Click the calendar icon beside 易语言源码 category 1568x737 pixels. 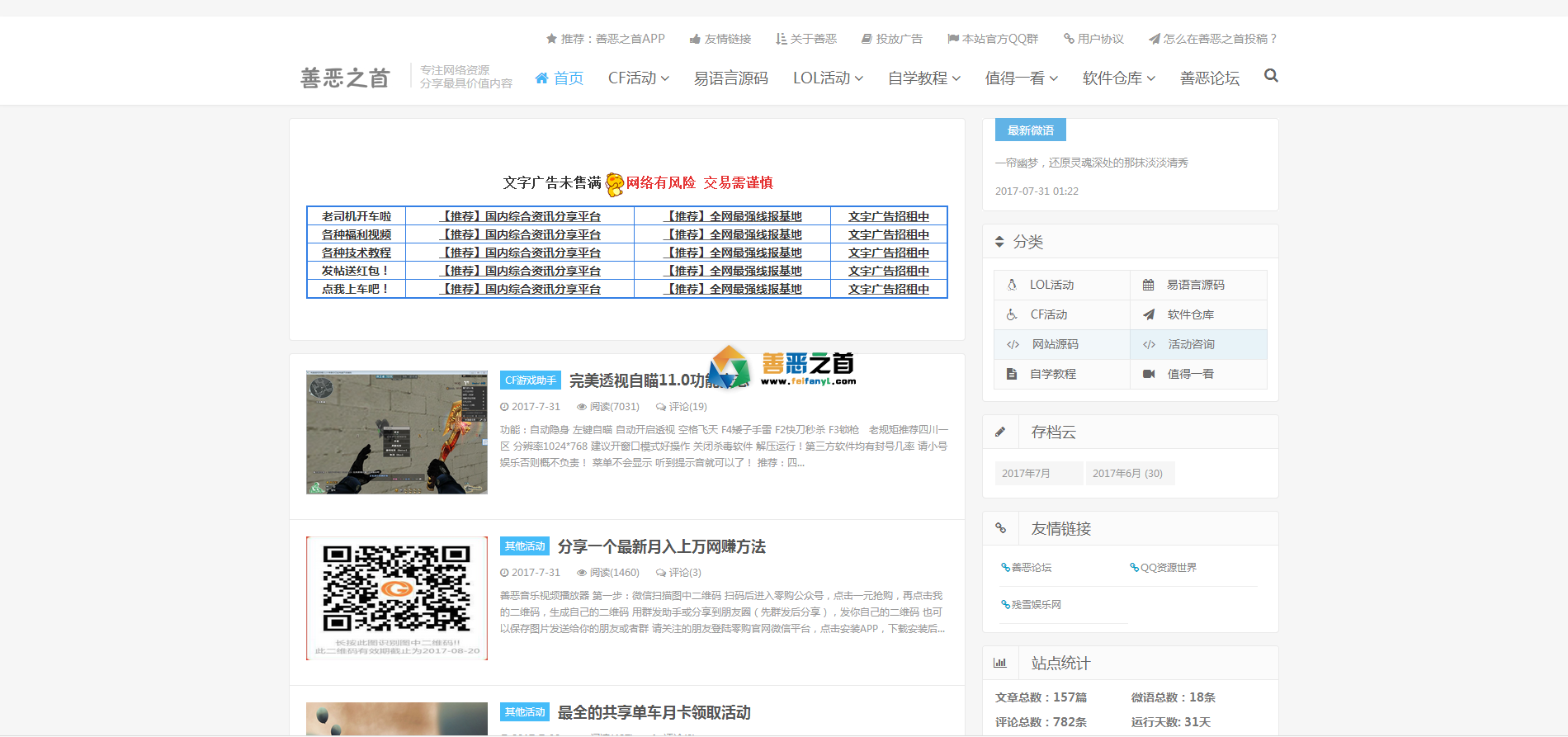coord(1148,285)
